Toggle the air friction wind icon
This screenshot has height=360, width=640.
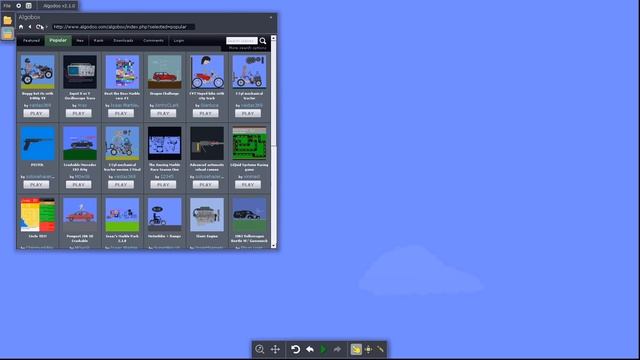click(x=380, y=349)
